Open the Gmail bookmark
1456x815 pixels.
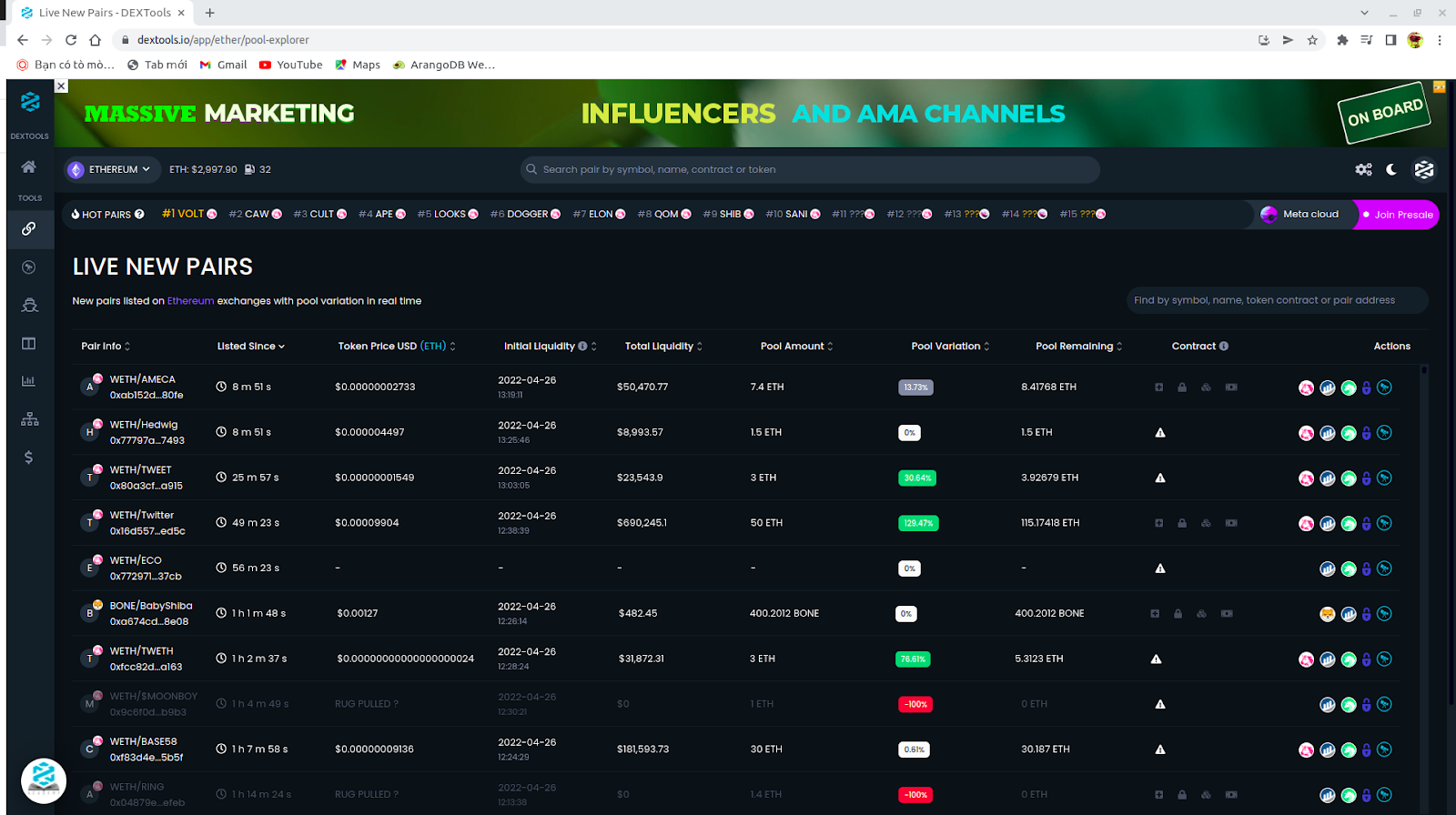coord(224,65)
